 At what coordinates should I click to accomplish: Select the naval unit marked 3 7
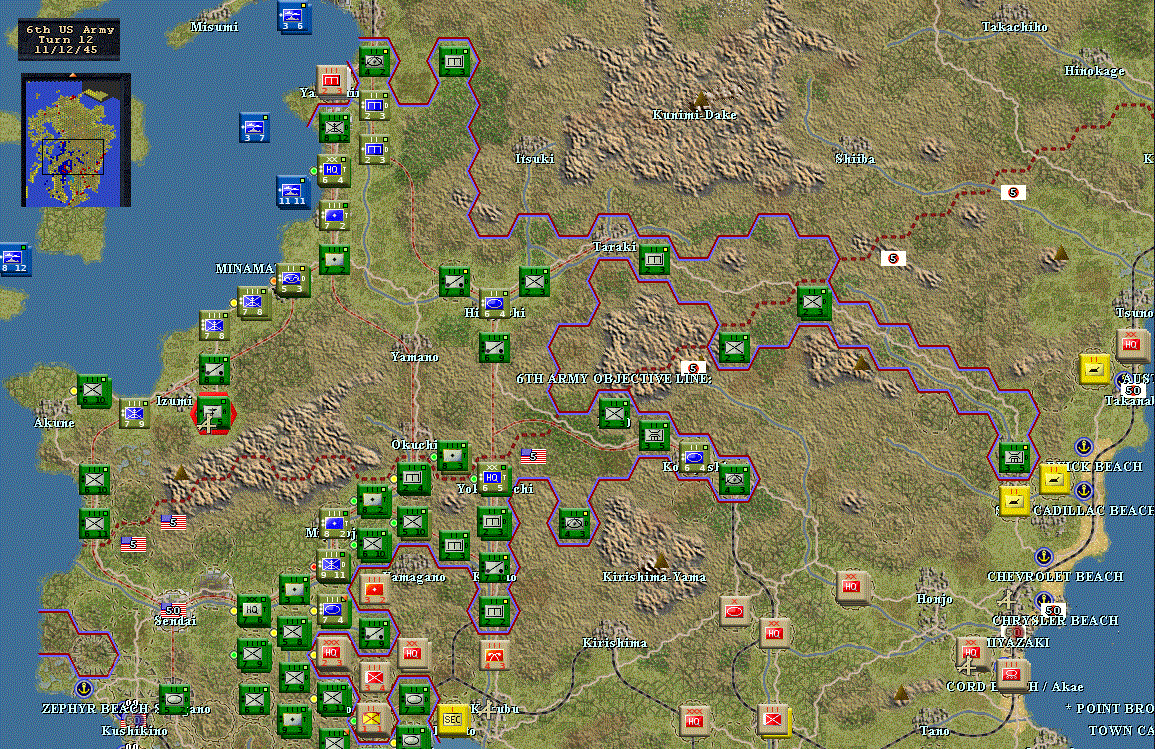point(254,128)
